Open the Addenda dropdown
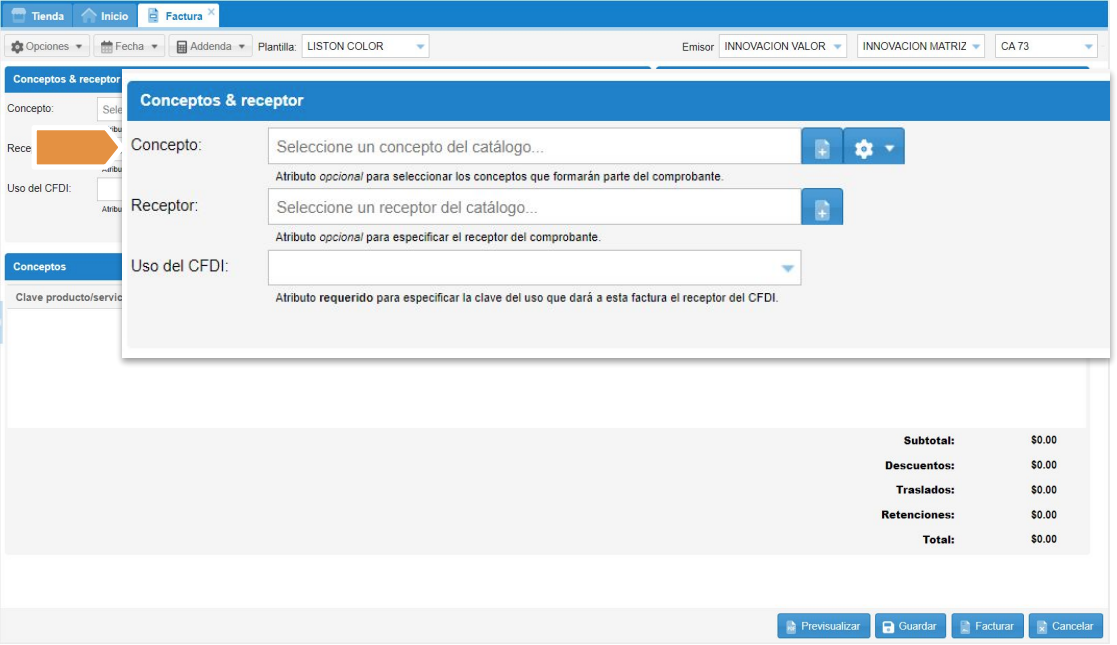 [x=209, y=47]
